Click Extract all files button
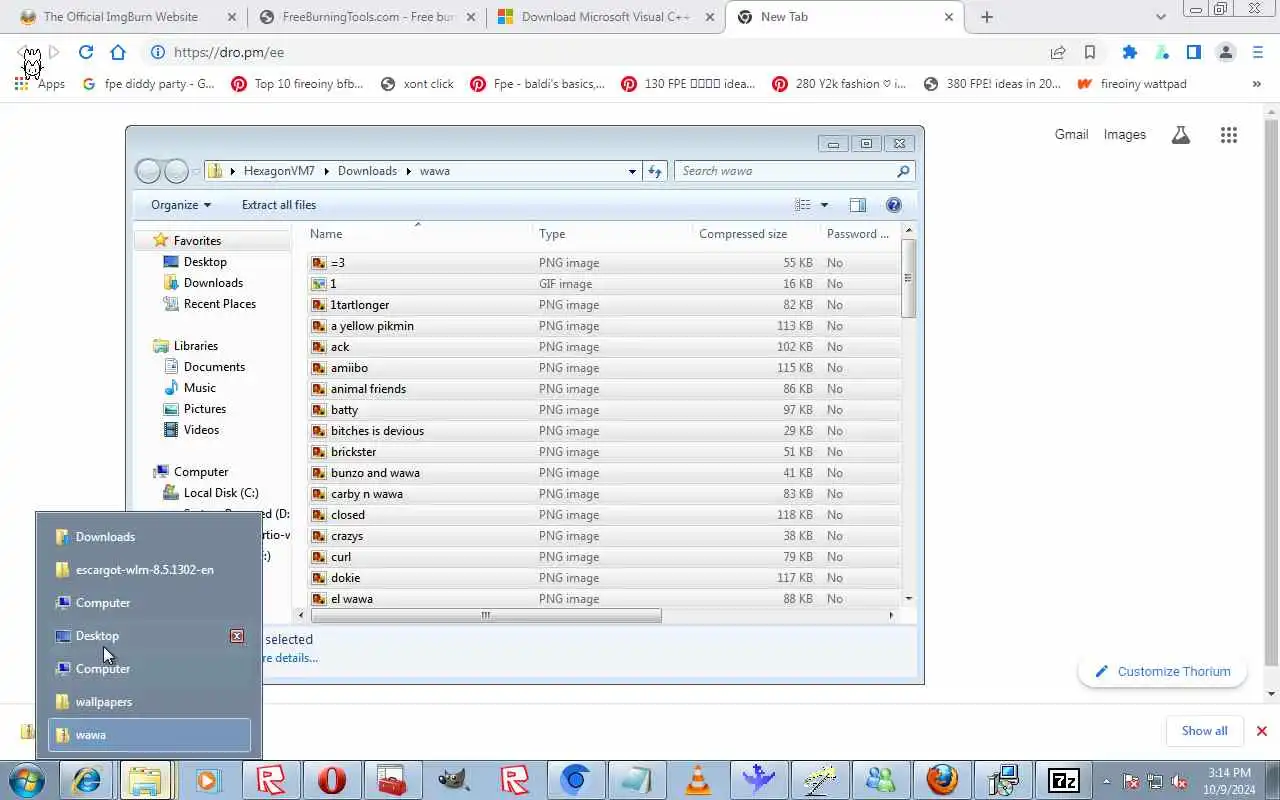1280x800 pixels. coord(279,205)
